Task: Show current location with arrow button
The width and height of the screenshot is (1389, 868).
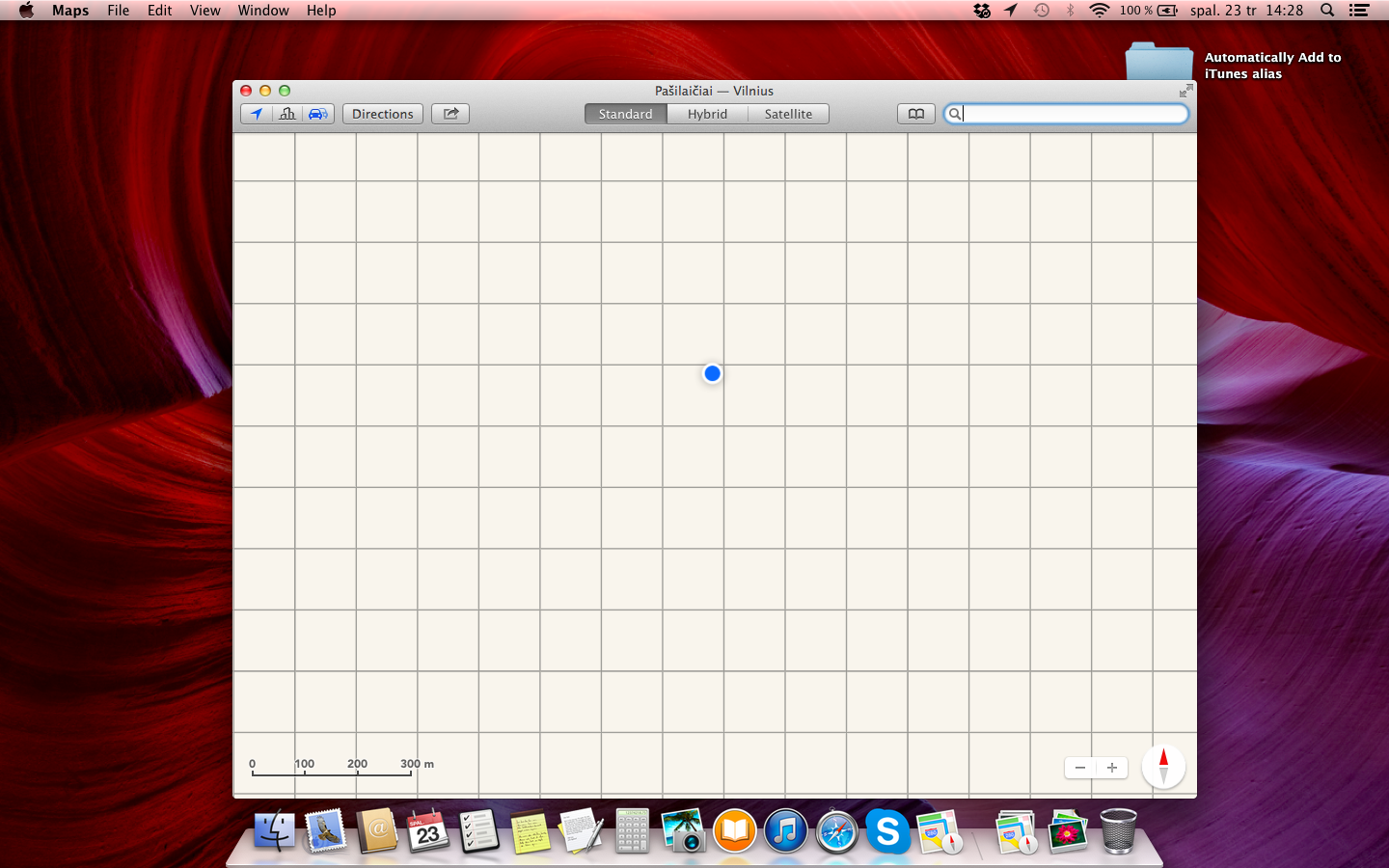Action: (256, 114)
